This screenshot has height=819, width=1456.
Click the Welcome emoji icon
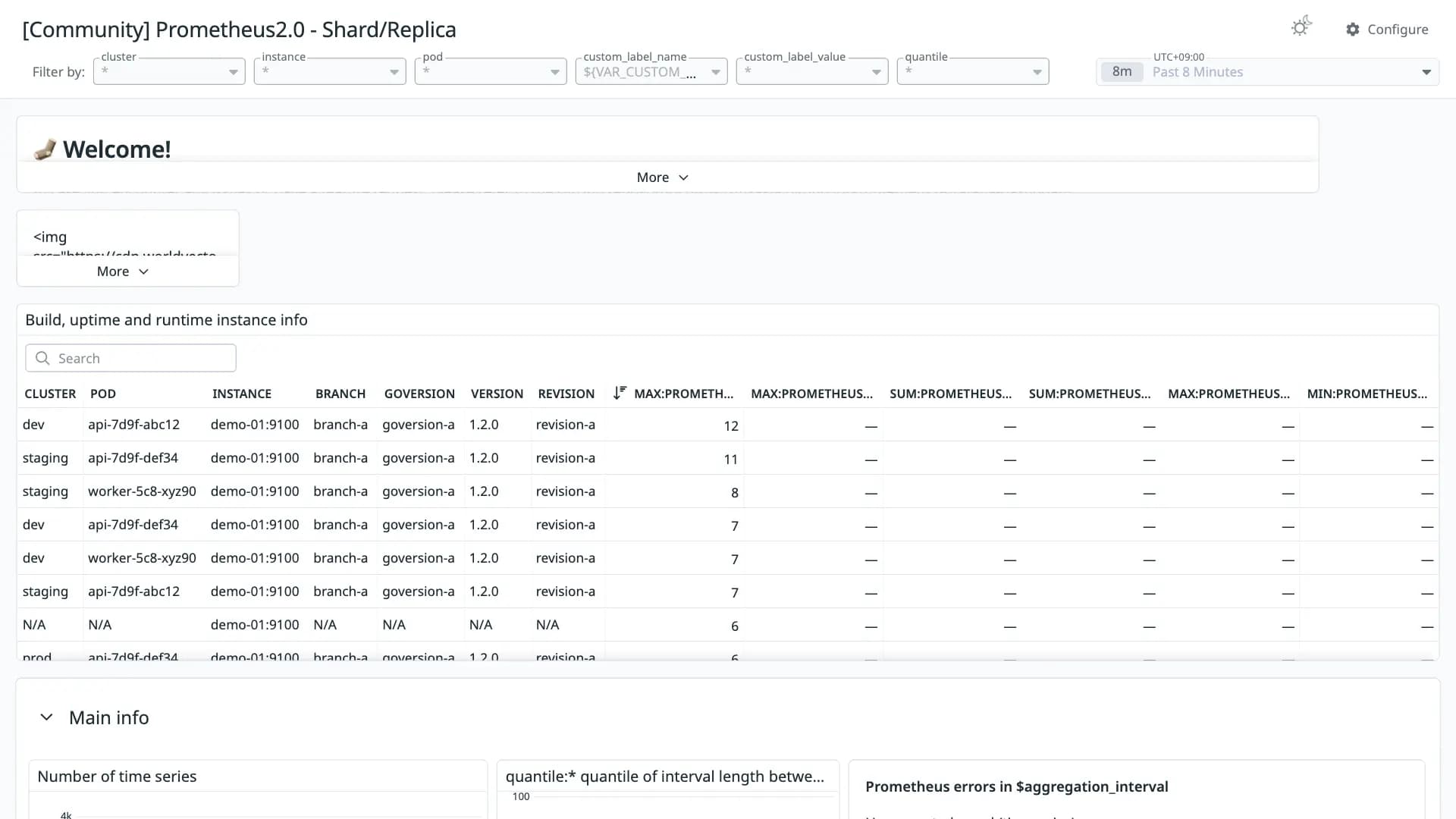45,149
